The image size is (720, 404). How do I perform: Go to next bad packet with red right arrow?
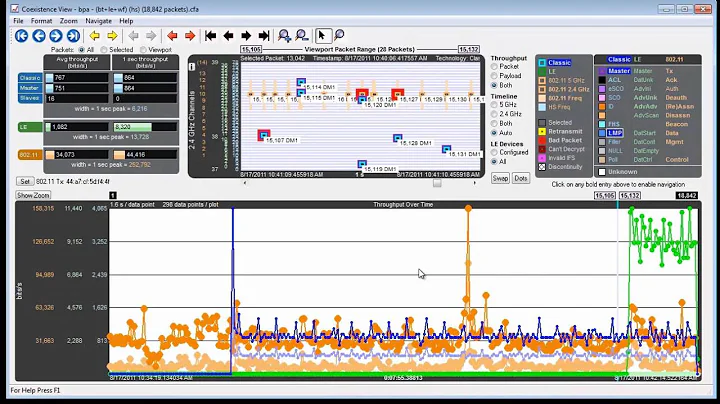tap(190, 36)
